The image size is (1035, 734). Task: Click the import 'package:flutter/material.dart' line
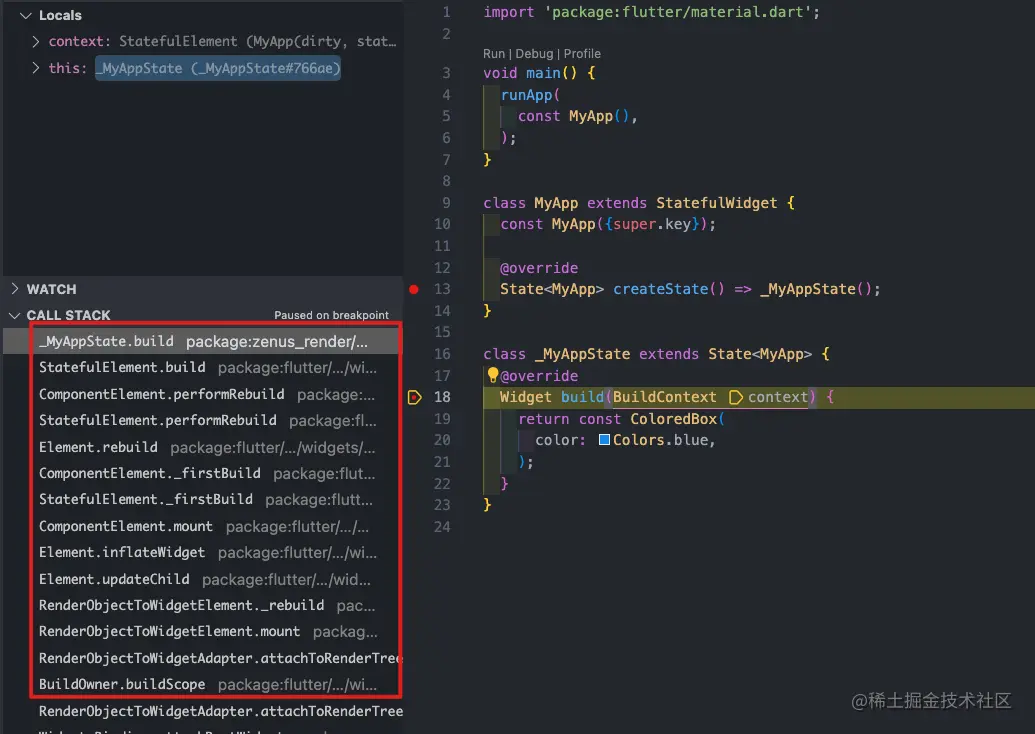pos(651,12)
